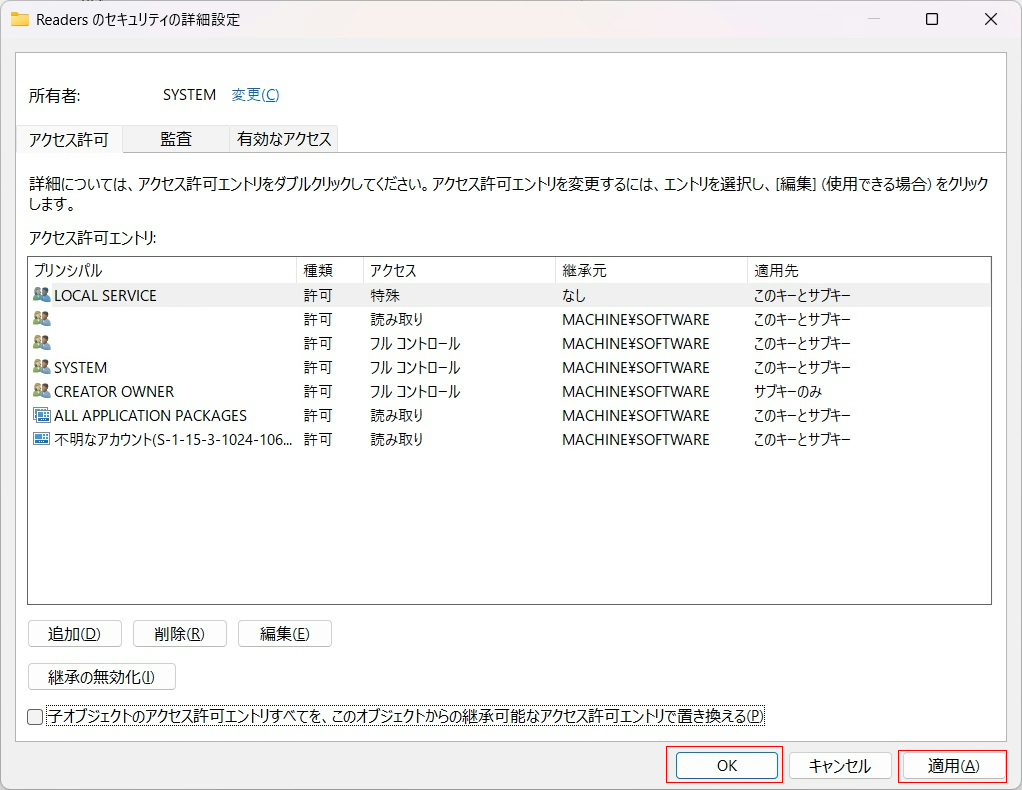
Task: Sort by the プリンシパル column header
Action: tap(162, 271)
